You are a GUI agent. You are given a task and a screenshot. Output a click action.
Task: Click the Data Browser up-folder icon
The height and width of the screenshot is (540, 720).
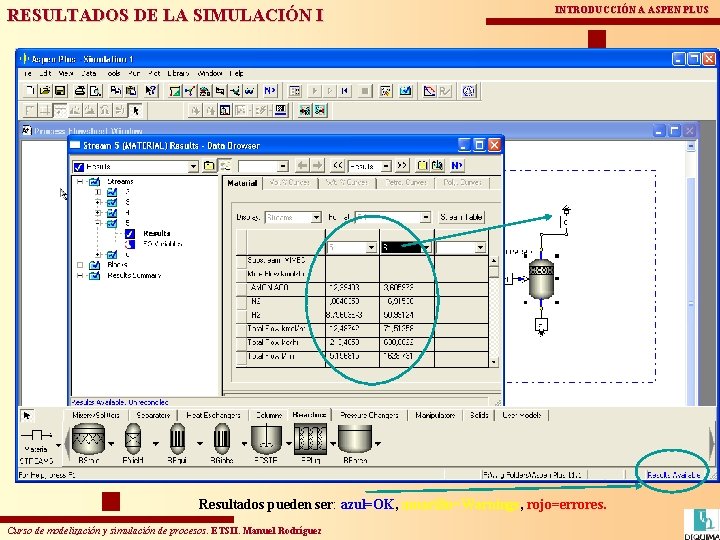209,166
